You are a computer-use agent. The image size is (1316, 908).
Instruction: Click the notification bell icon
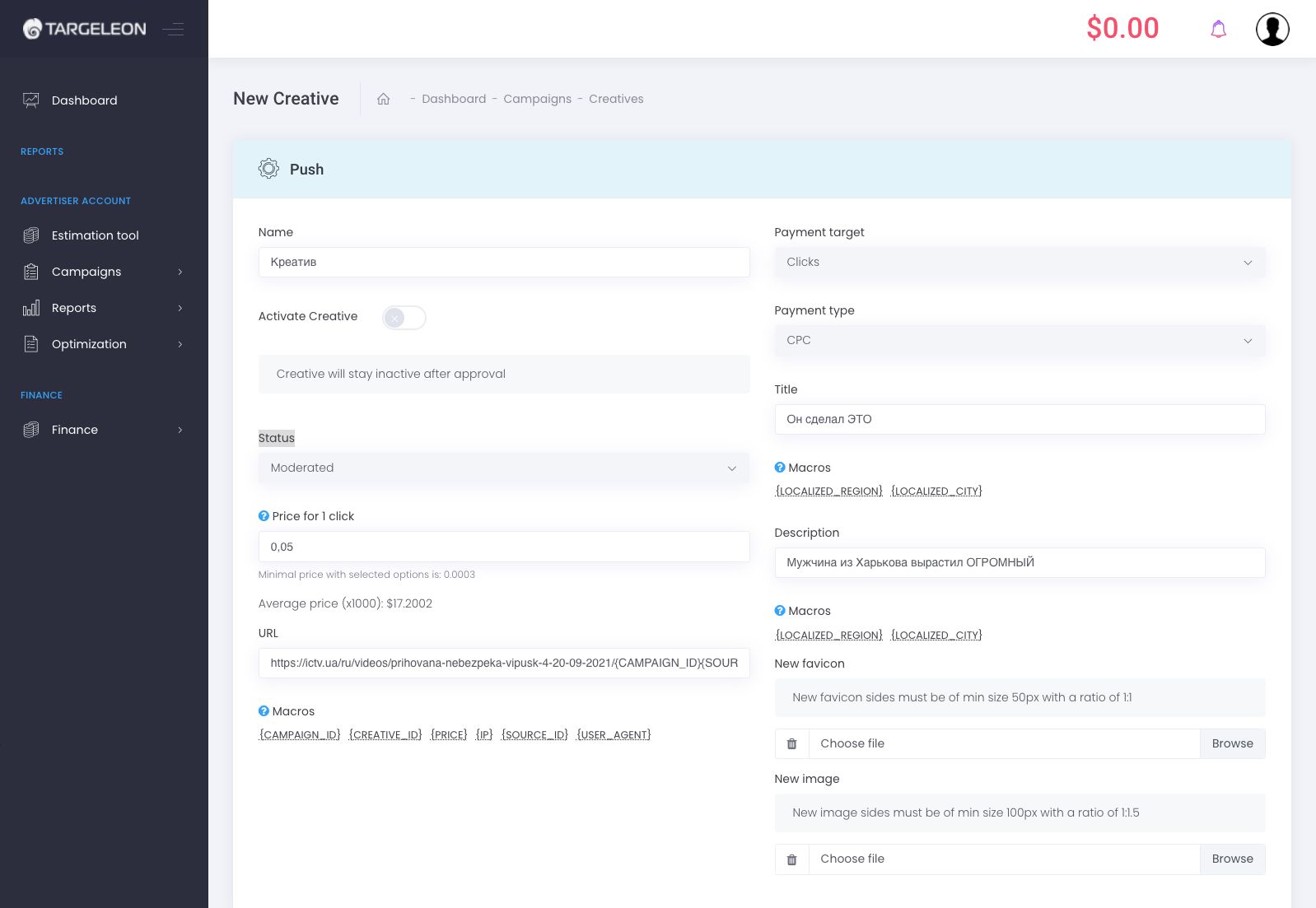[1218, 30]
